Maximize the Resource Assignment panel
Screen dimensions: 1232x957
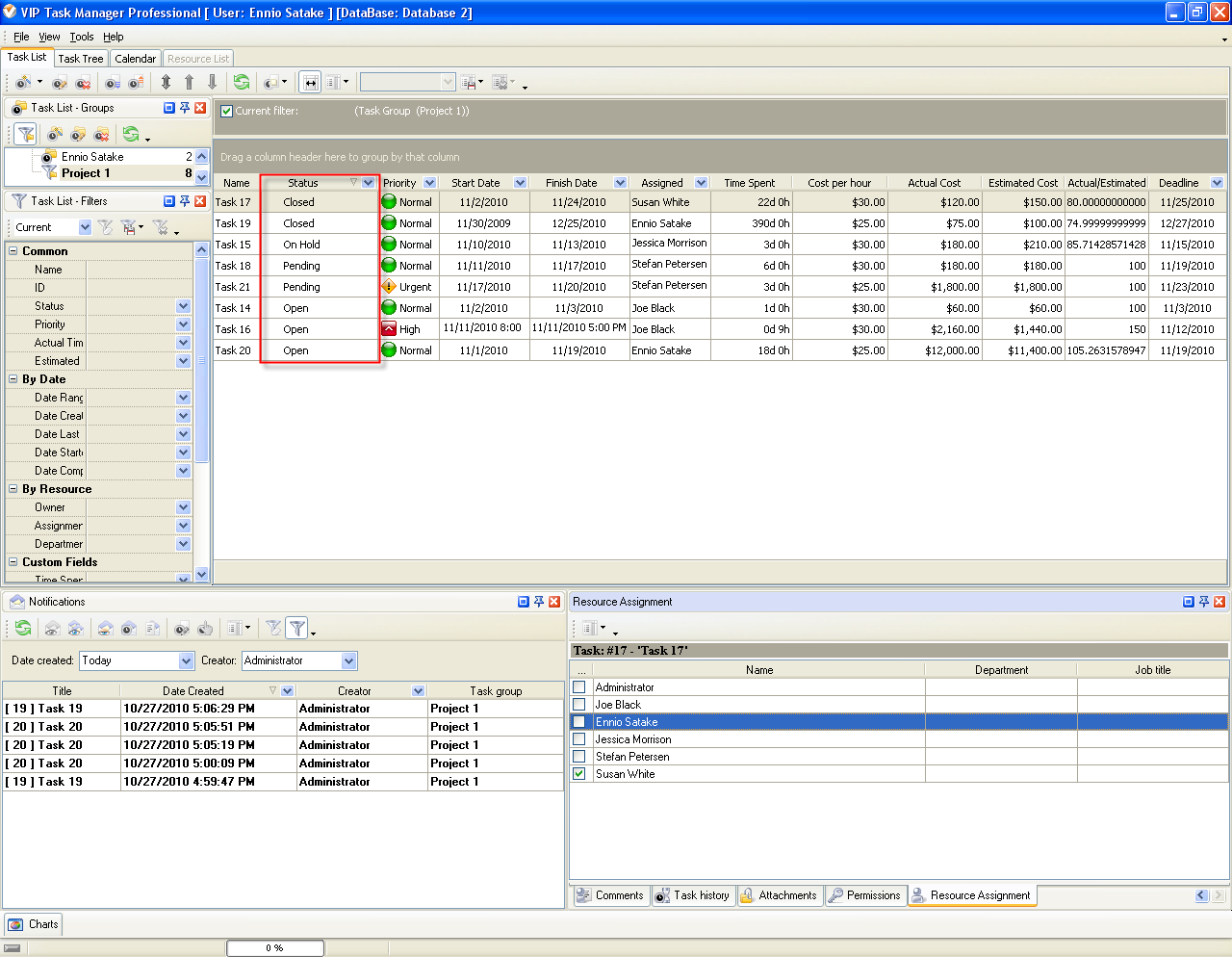coord(1189,602)
